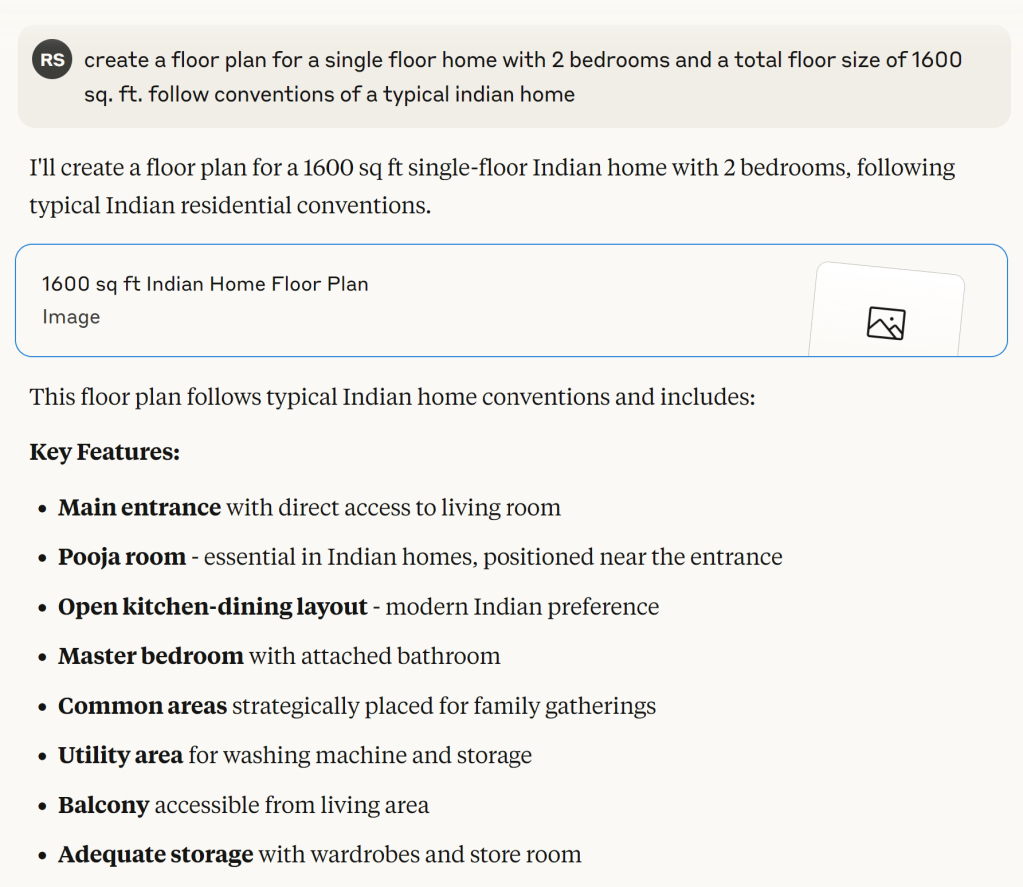1023x887 pixels.
Task: Click the bold 'Pooja room' label
Action: (x=122, y=557)
